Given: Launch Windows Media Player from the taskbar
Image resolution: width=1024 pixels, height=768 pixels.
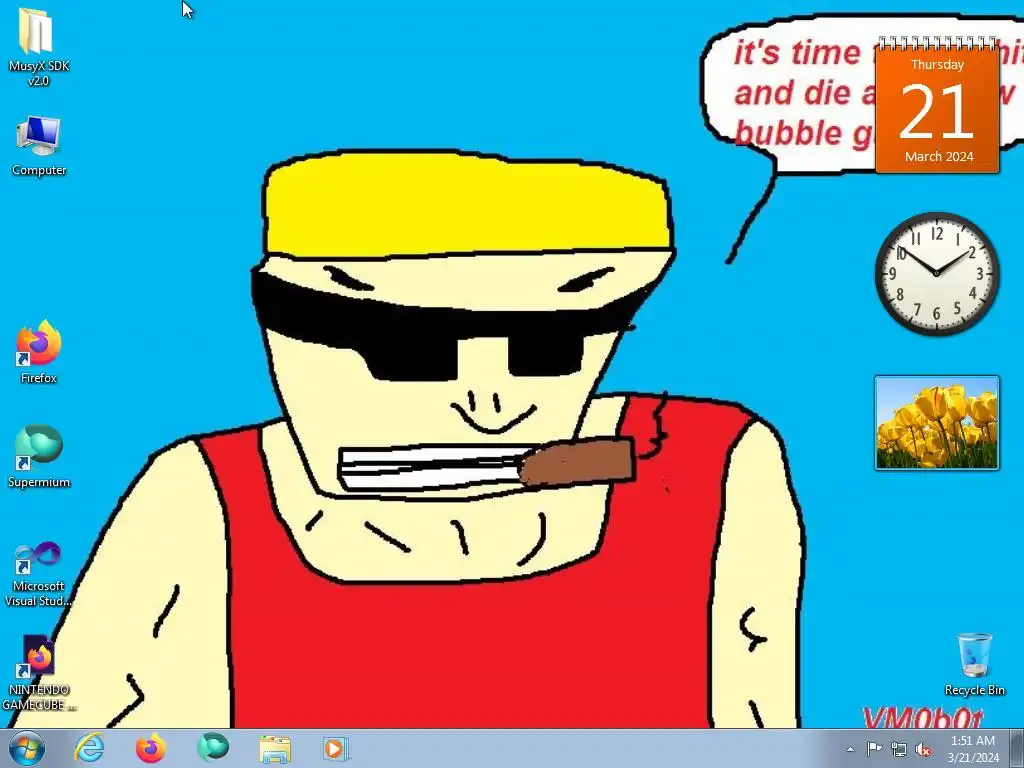Looking at the screenshot, I should click(336, 748).
